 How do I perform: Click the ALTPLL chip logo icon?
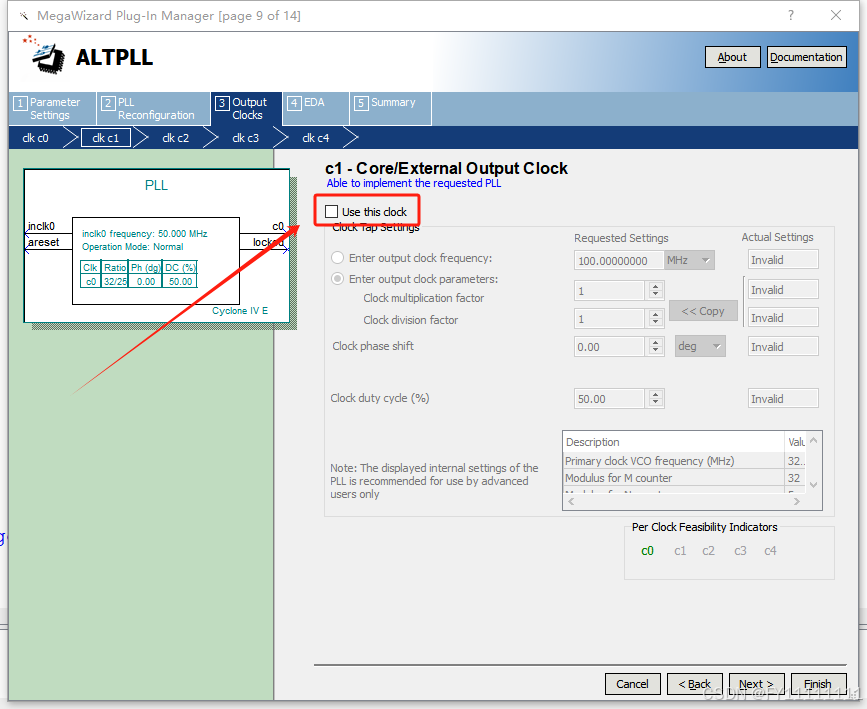point(43,55)
